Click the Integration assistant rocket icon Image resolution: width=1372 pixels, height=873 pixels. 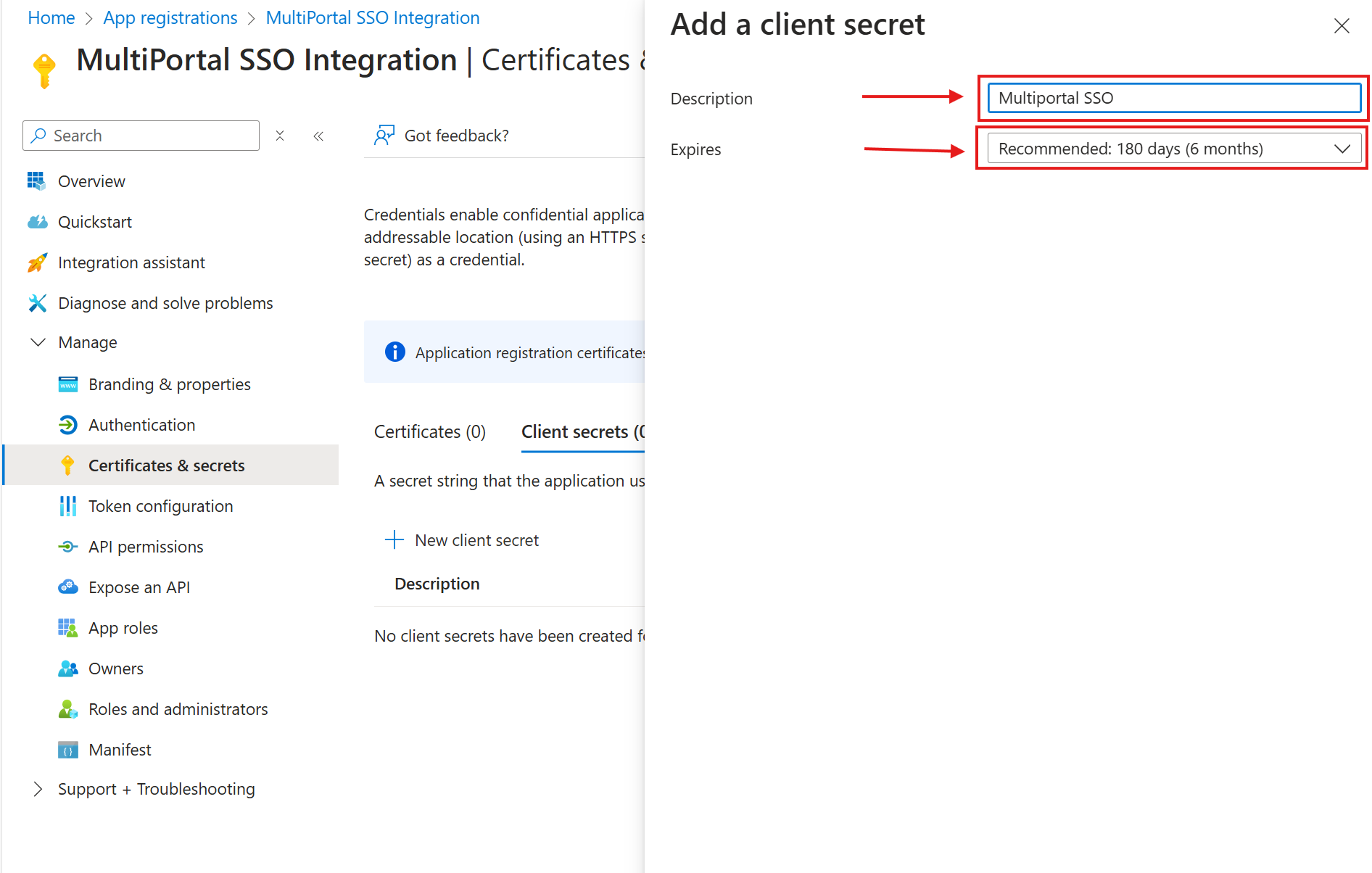tap(37, 262)
